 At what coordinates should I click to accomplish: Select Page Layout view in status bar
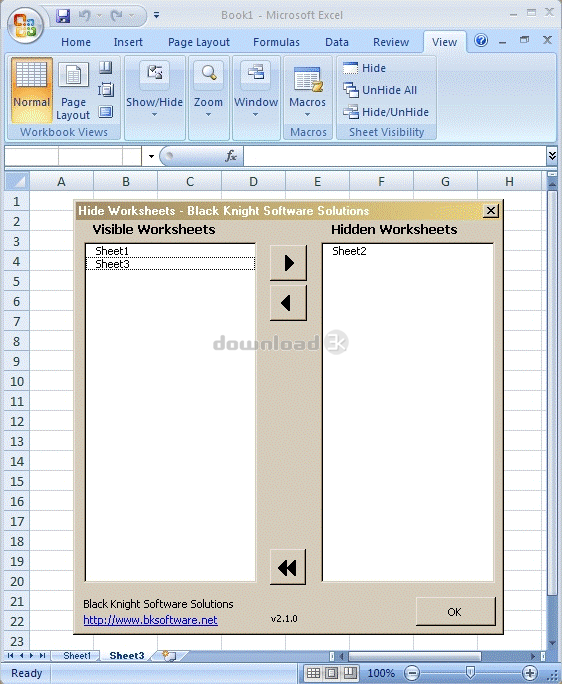point(332,673)
